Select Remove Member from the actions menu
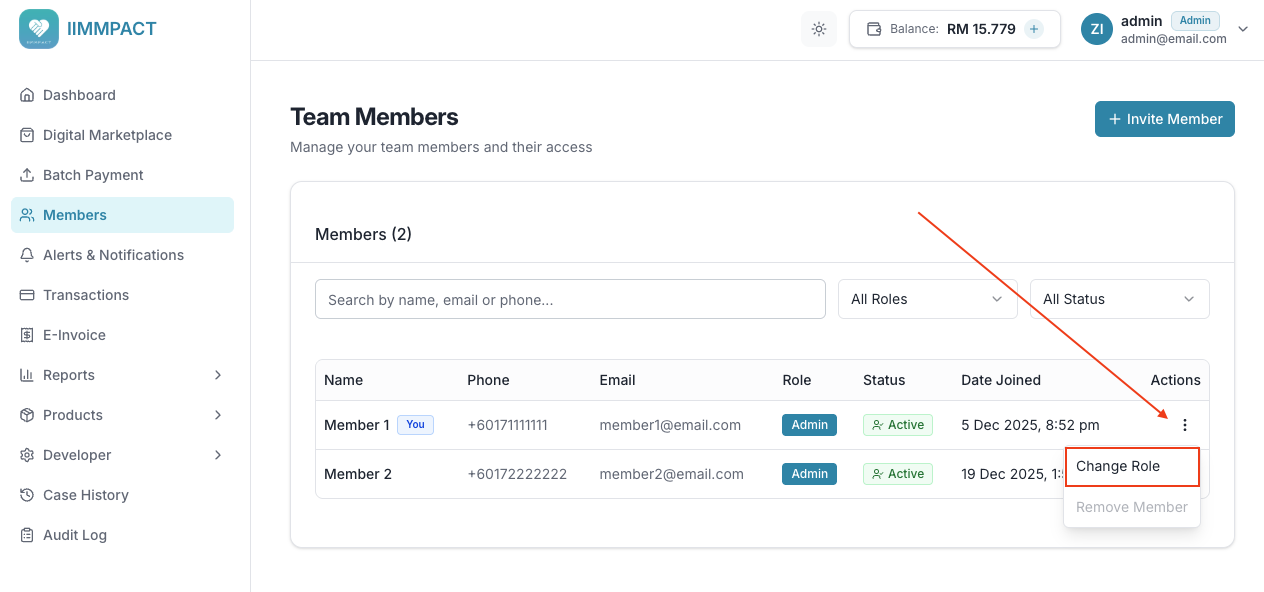 1131,507
